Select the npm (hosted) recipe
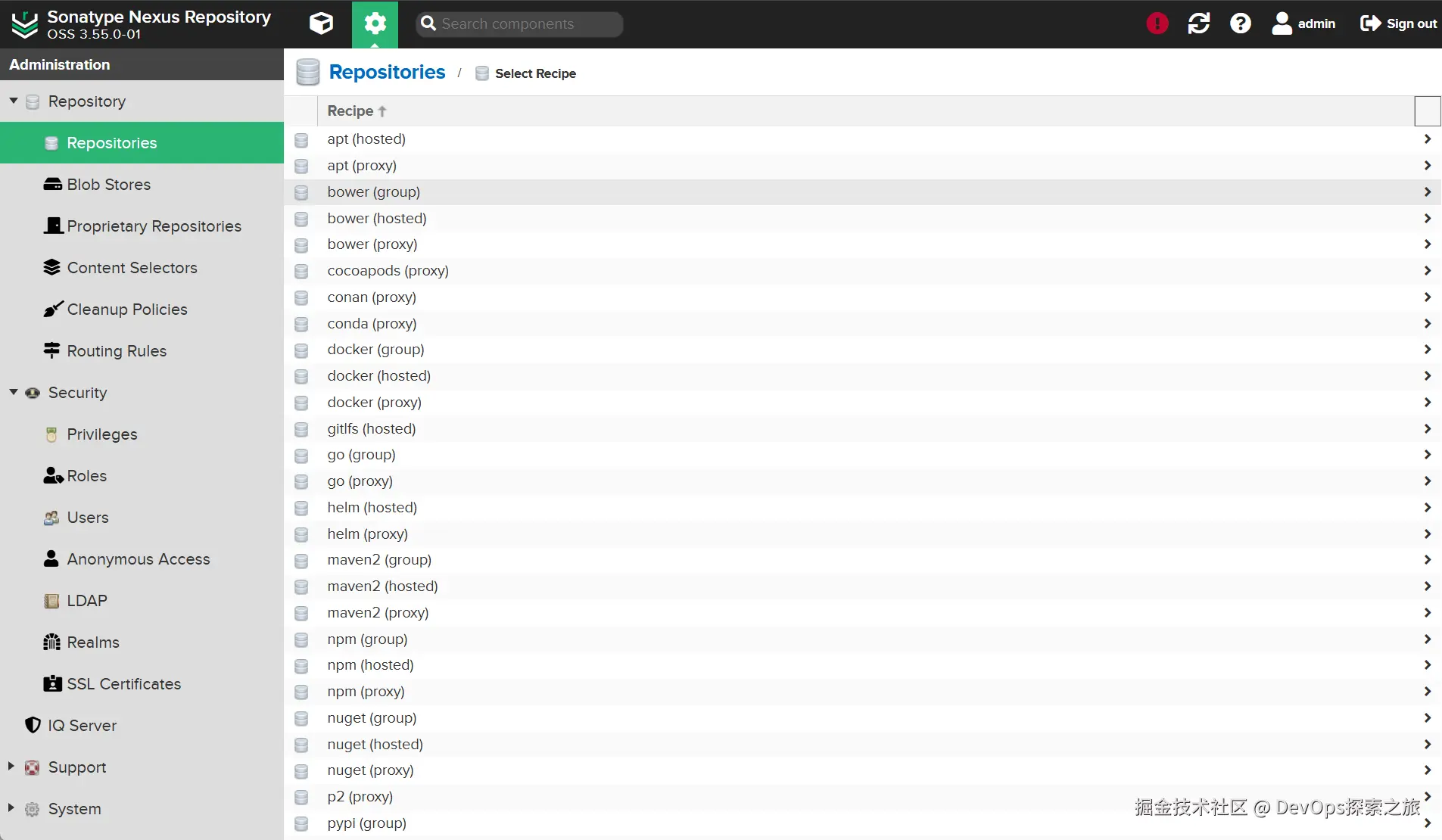The image size is (1442, 840). pyautogui.click(x=862, y=665)
